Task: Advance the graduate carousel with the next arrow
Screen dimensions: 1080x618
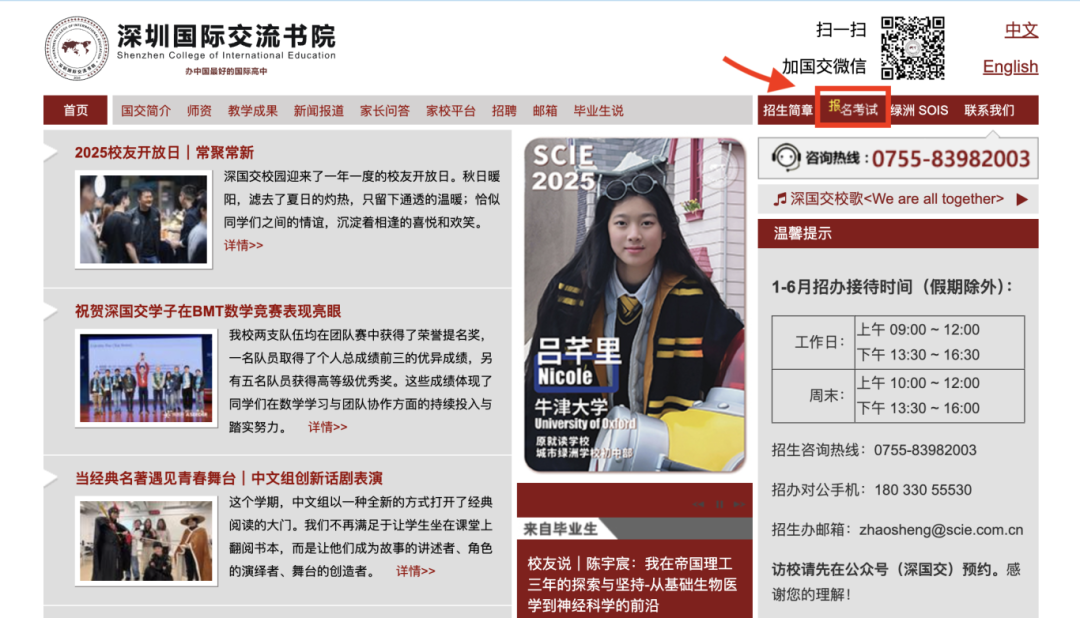Action: click(x=738, y=505)
